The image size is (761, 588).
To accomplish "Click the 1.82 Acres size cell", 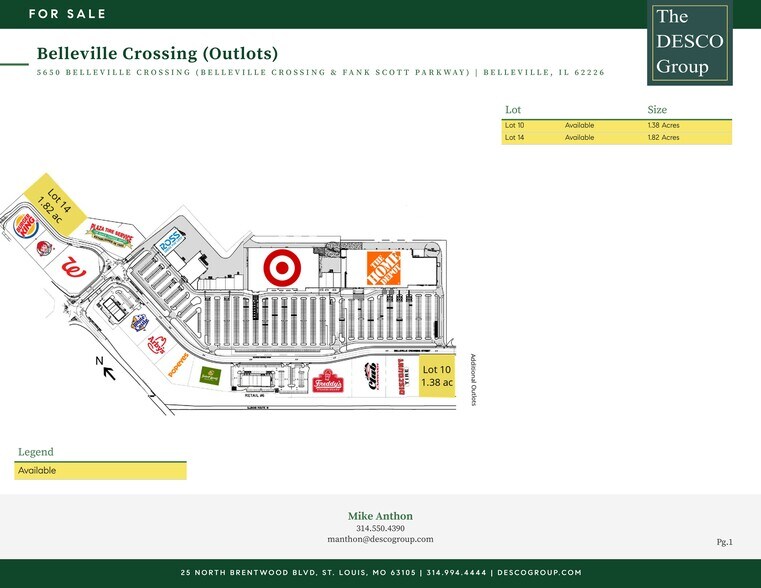I will click(x=663, y=137).
